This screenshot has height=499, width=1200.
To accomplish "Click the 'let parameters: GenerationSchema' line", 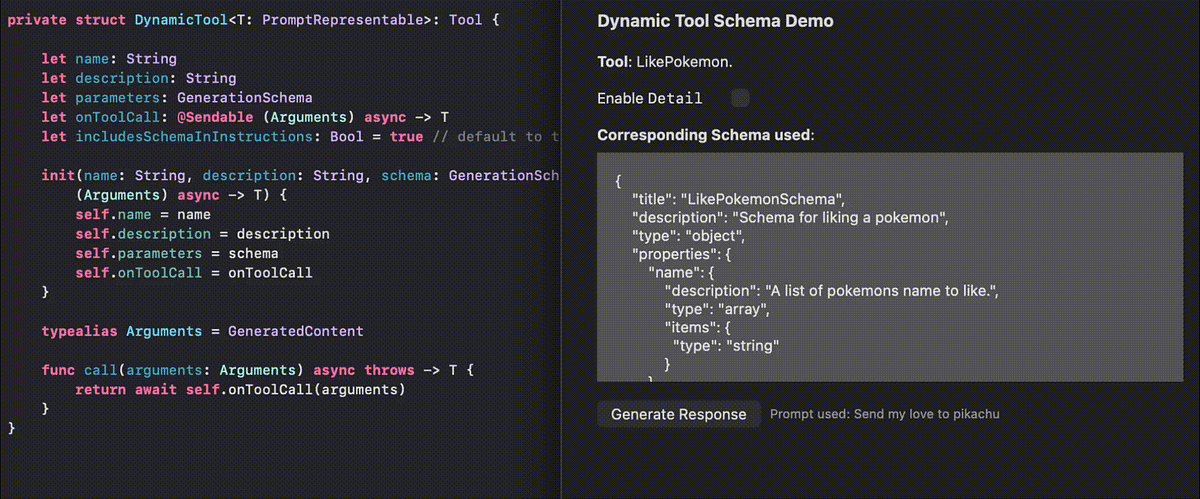I will click(177, 98).
